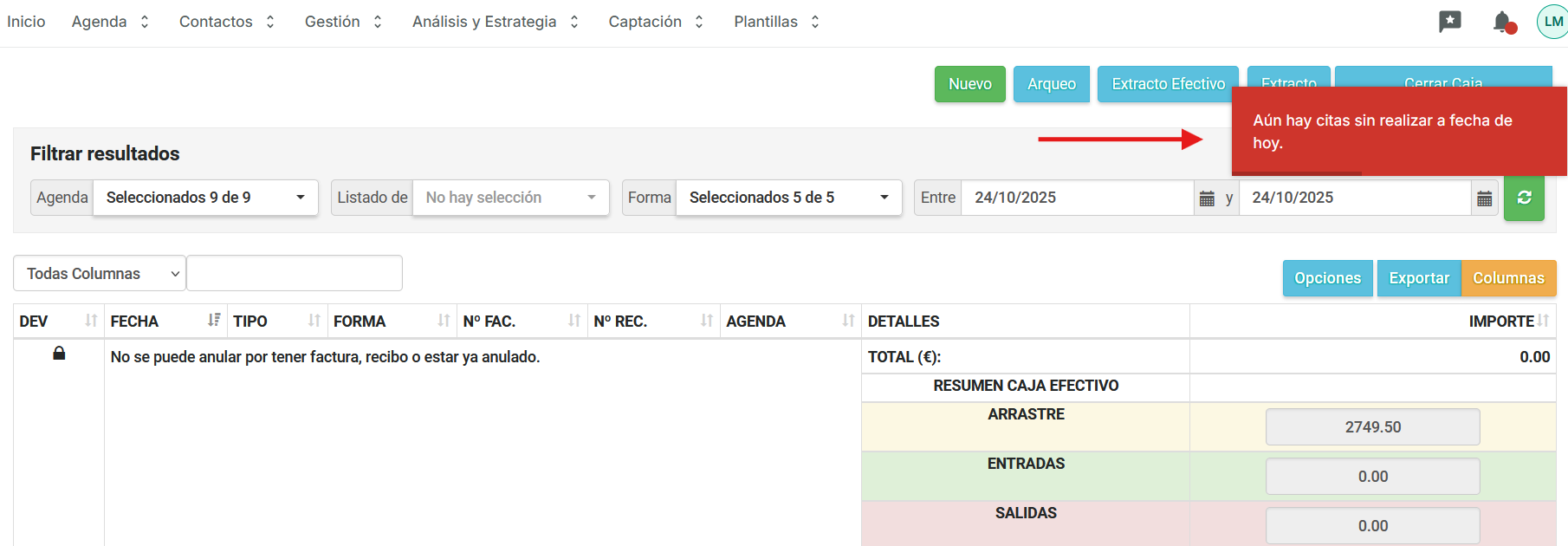This screenshot has width=1568, height=546.
Task: Open the starred messages chat icon
Action: click(1449, 22)
